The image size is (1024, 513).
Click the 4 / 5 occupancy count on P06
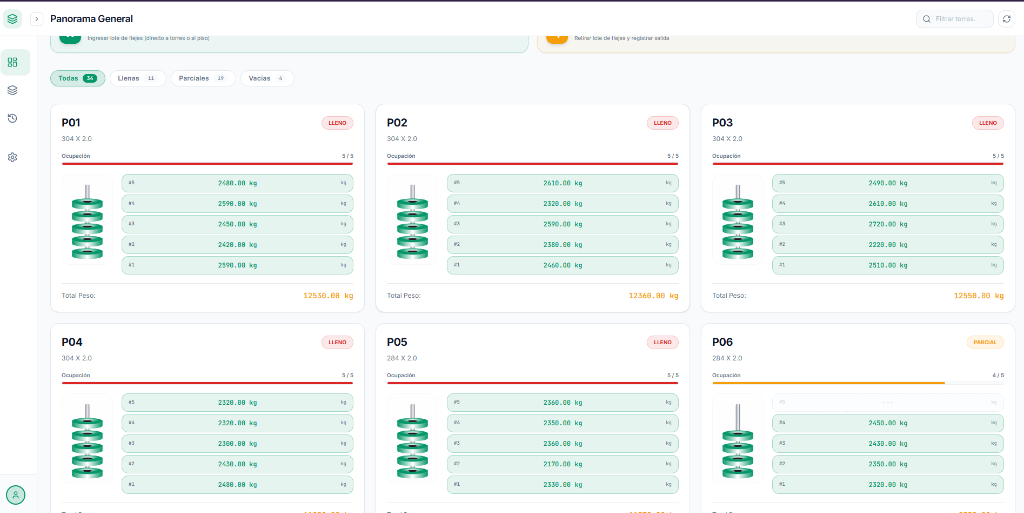[999, 375]
